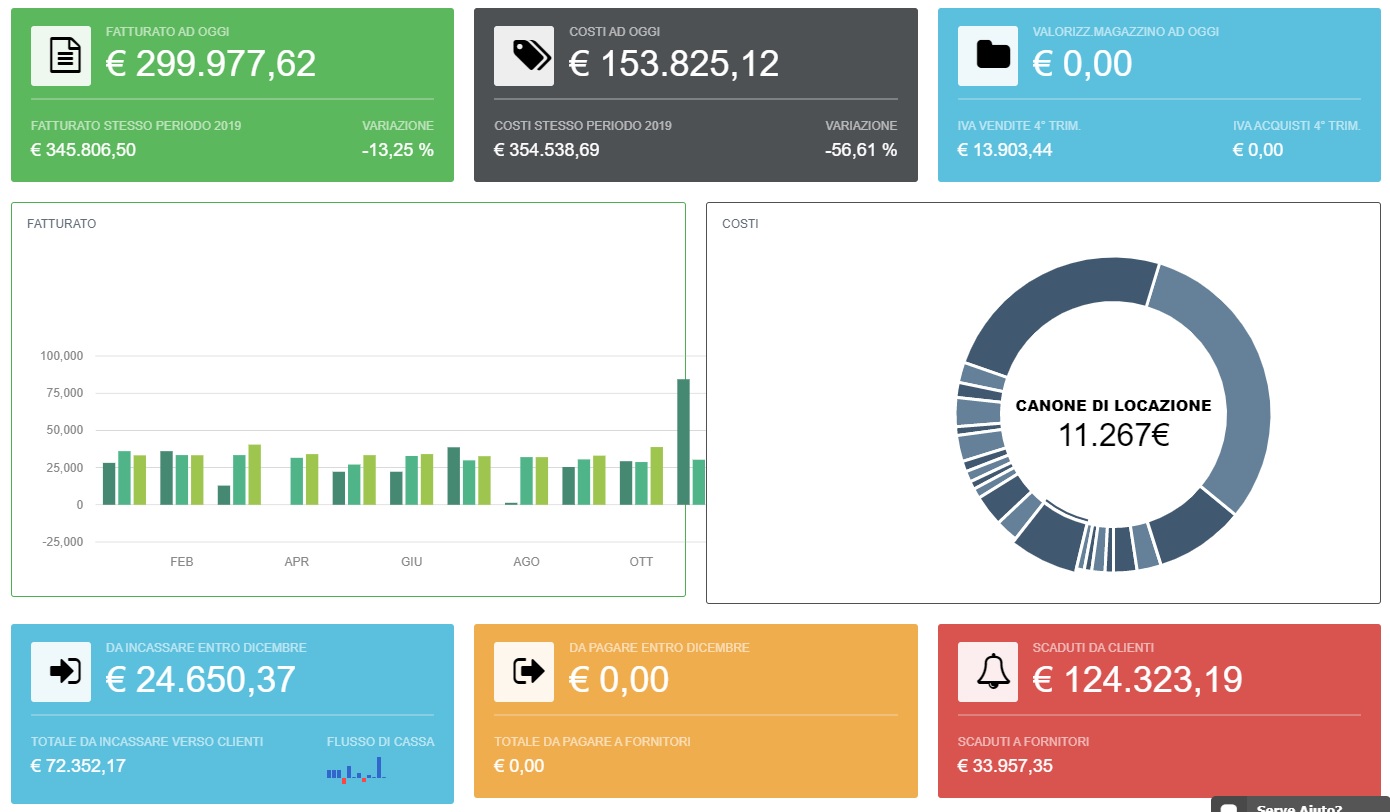The width and height of the screenshot is (1390, 812).
Task: Click the -56,61 % costs variation value
Action: (861, 150)
